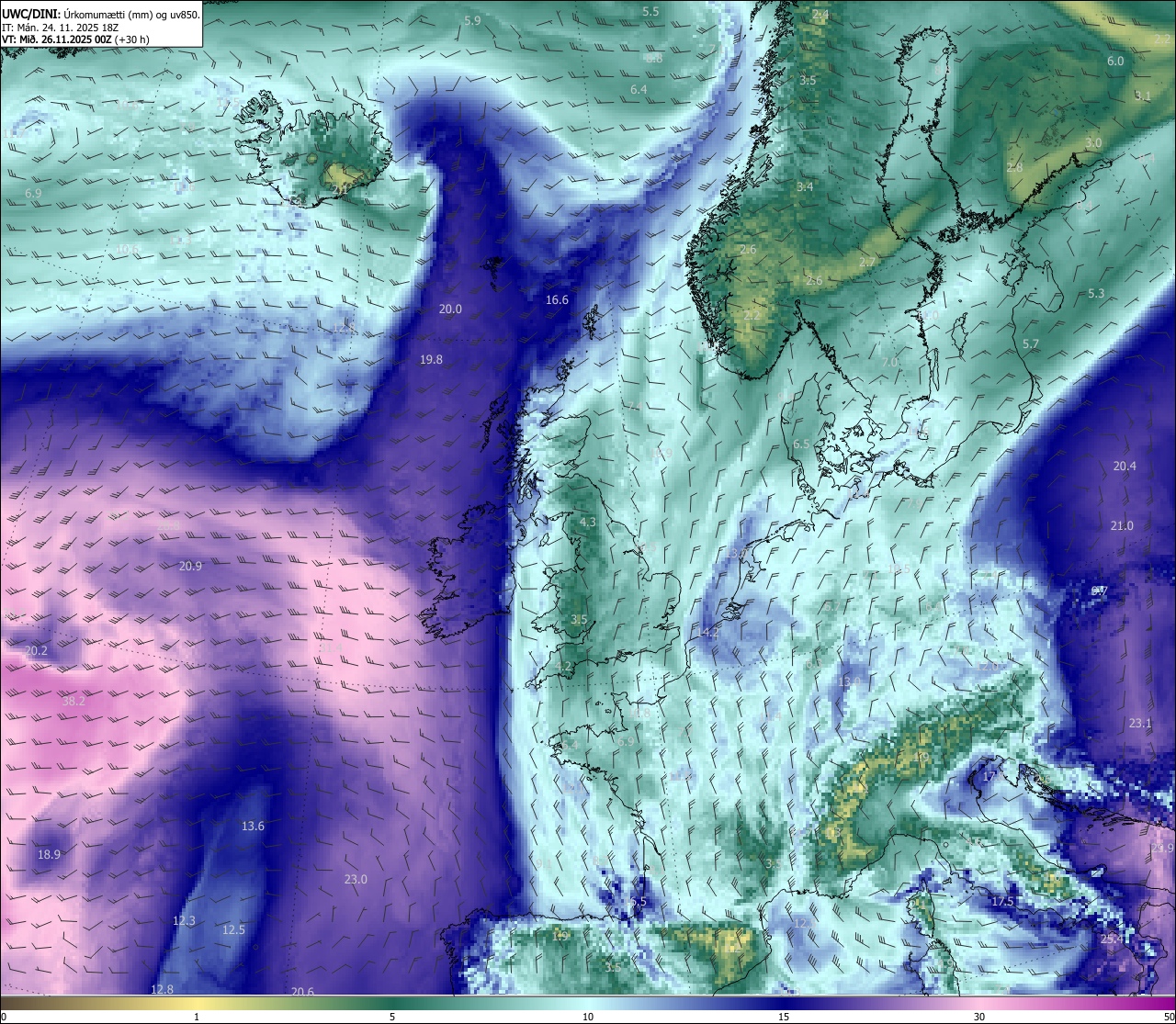Click the title text 'UWC/DINI: Úrkomumætti (mm) og uv850.'
The image size is (1176, 1024).
tap(101, 15)
